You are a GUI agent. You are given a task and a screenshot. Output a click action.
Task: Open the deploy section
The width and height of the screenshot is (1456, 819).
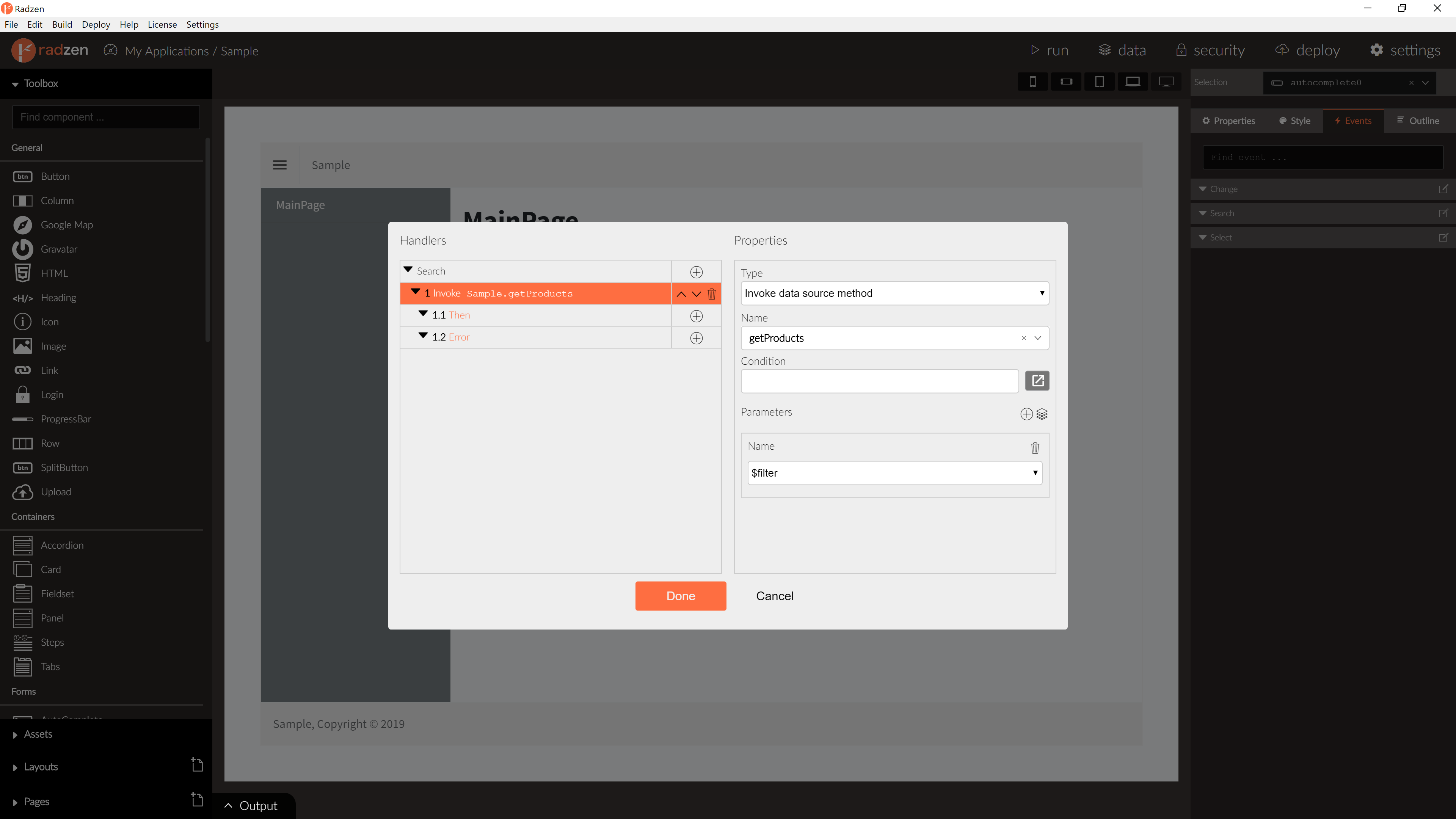pyautogui.click(x=1307, y=50)
